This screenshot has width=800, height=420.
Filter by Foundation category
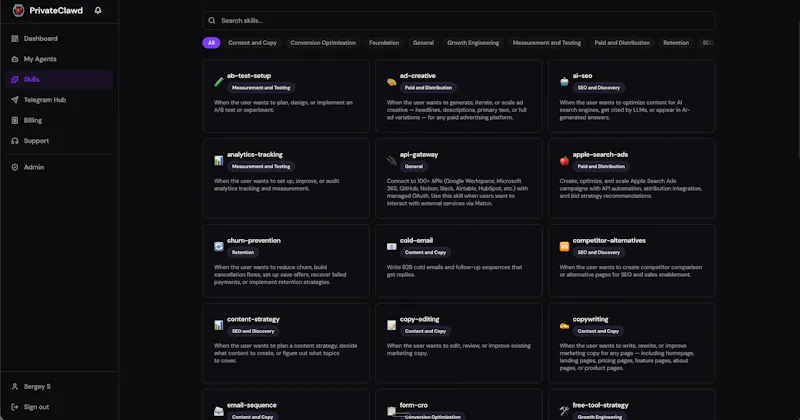click(x=384, y=43)
